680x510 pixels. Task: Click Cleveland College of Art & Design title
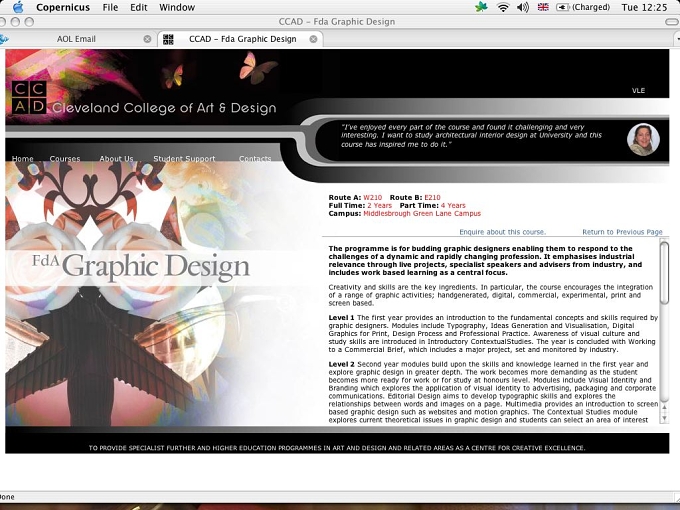164,108
